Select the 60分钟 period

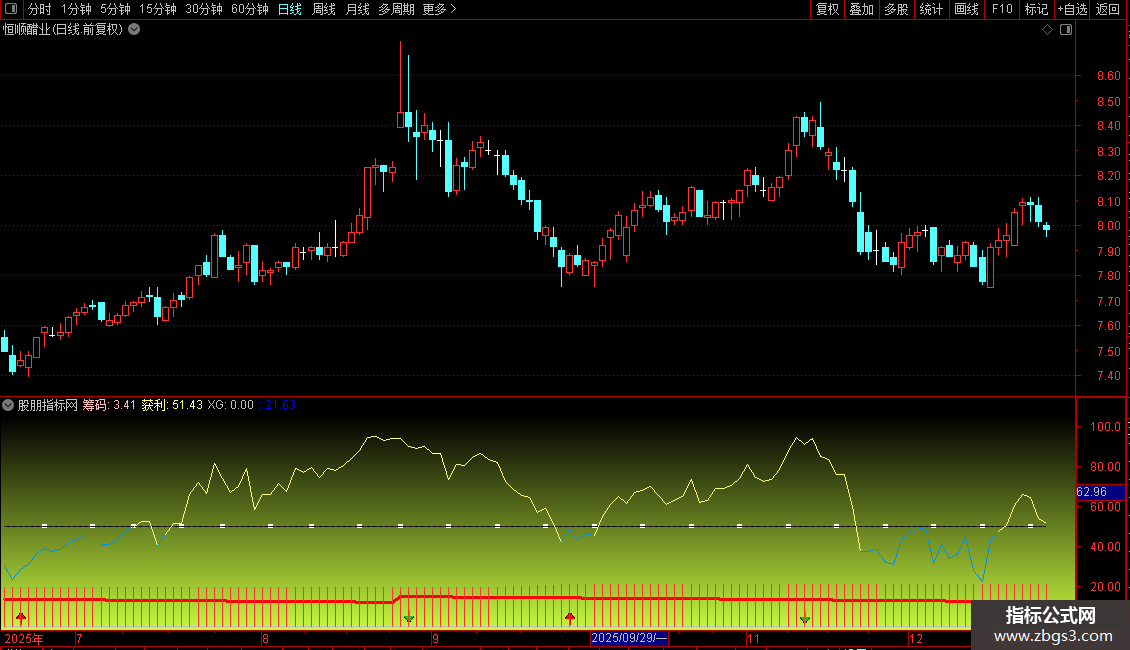(x=249, y=9)
